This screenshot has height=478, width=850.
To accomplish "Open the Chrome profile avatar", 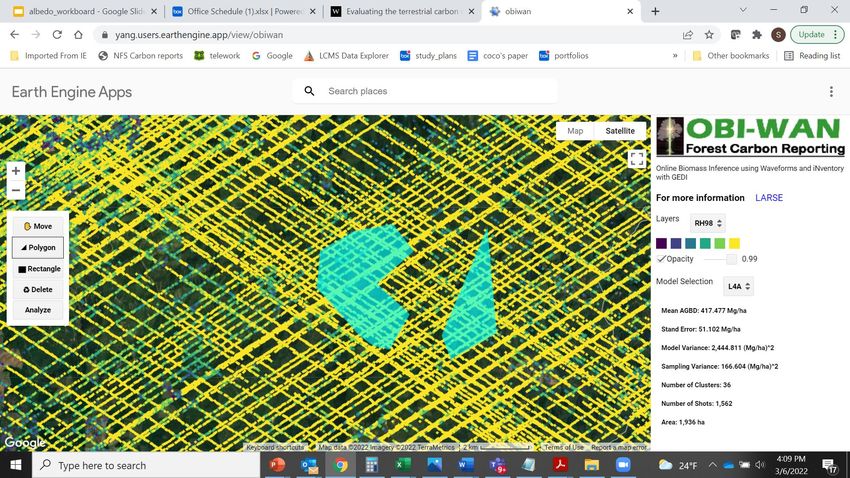I will tap(778, 35).
